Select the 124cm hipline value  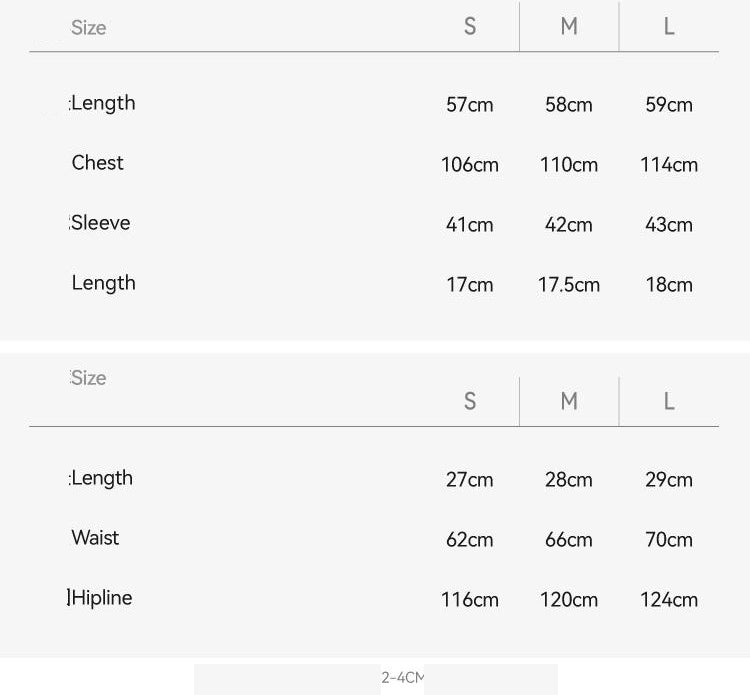pos(669,600)
